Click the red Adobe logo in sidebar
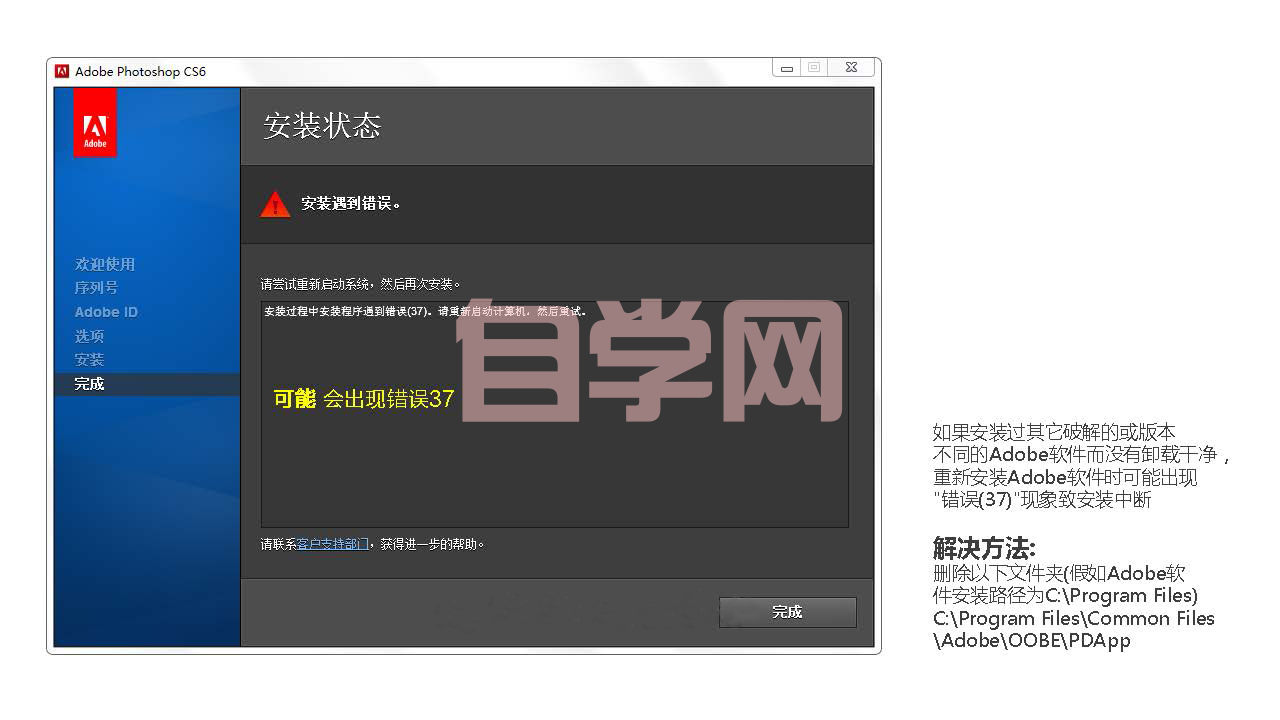1280x720 pixels. (95, 123)
